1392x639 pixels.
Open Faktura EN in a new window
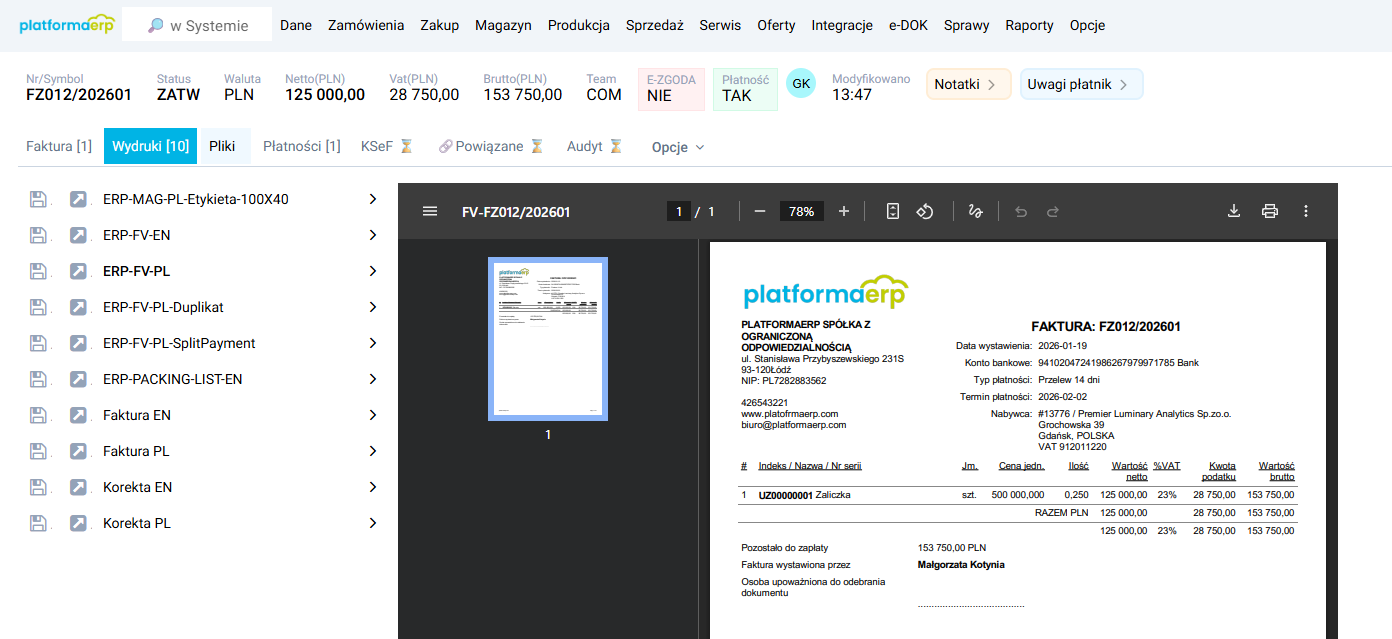[x=79, y=415]
